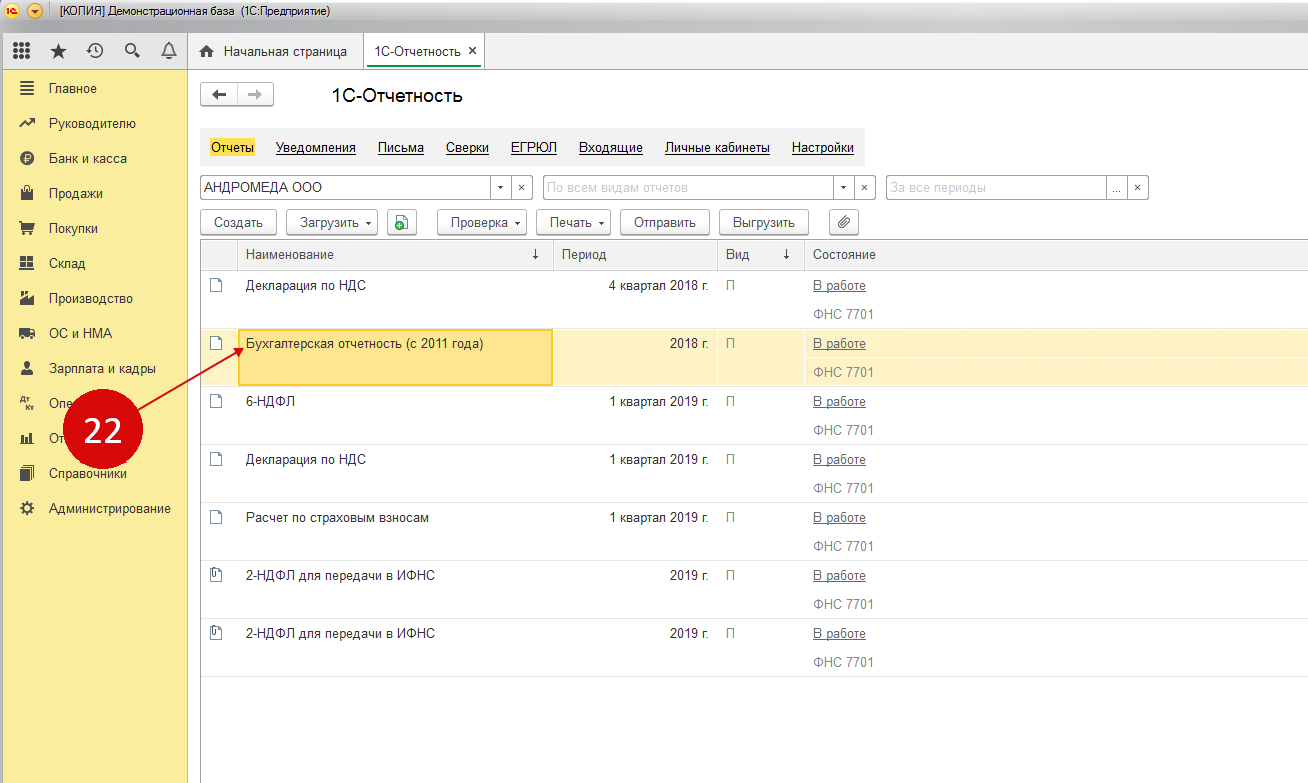Select the 6-НДФЛ report row
The height and width of the screenshot is (783, 1308).
(x=754, y=416)
